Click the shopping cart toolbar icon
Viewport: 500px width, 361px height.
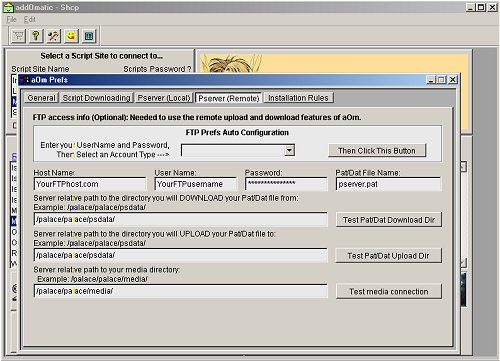(x=19, y=36)
